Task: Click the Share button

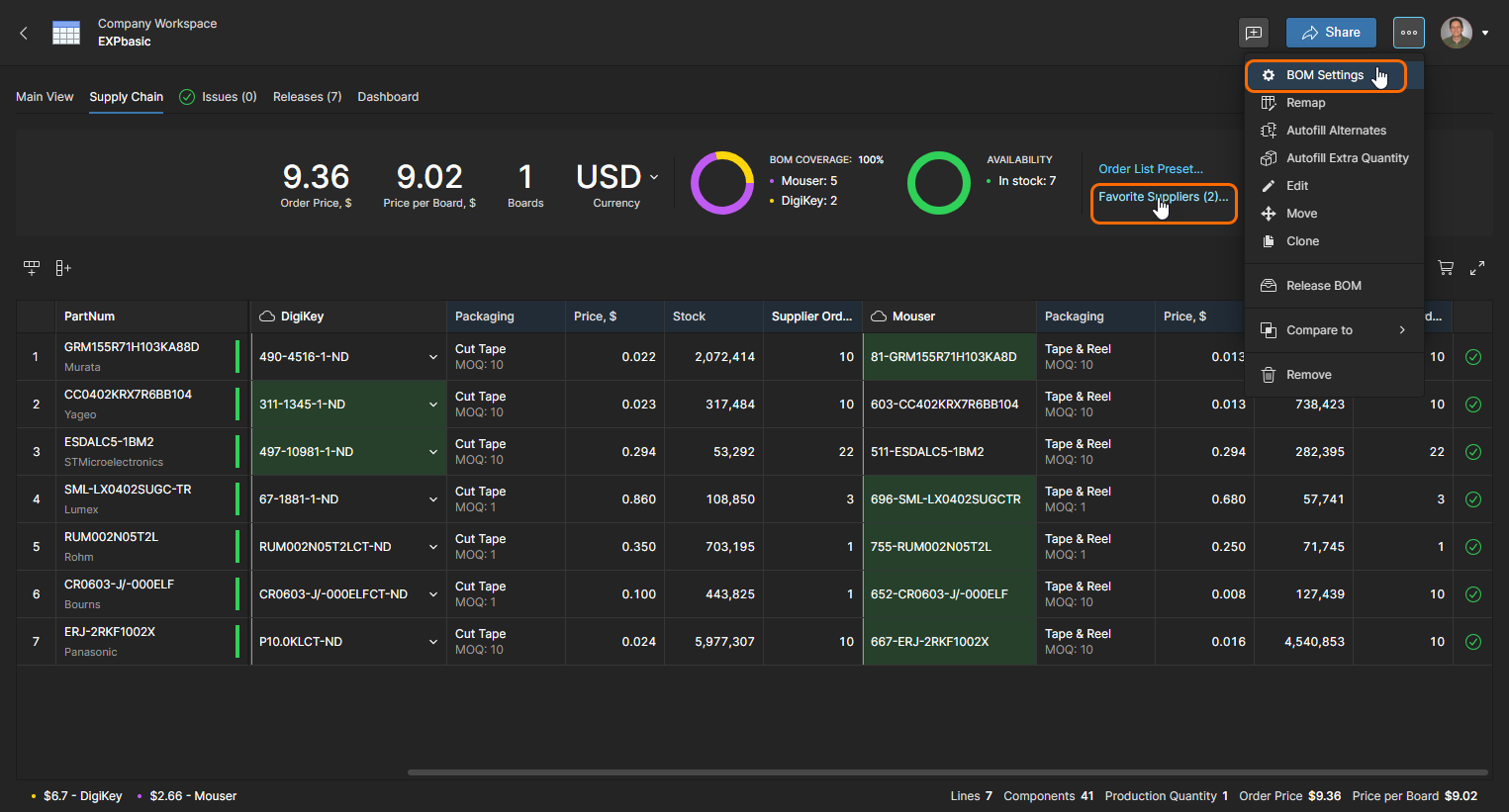Action: click(1330, 33)
